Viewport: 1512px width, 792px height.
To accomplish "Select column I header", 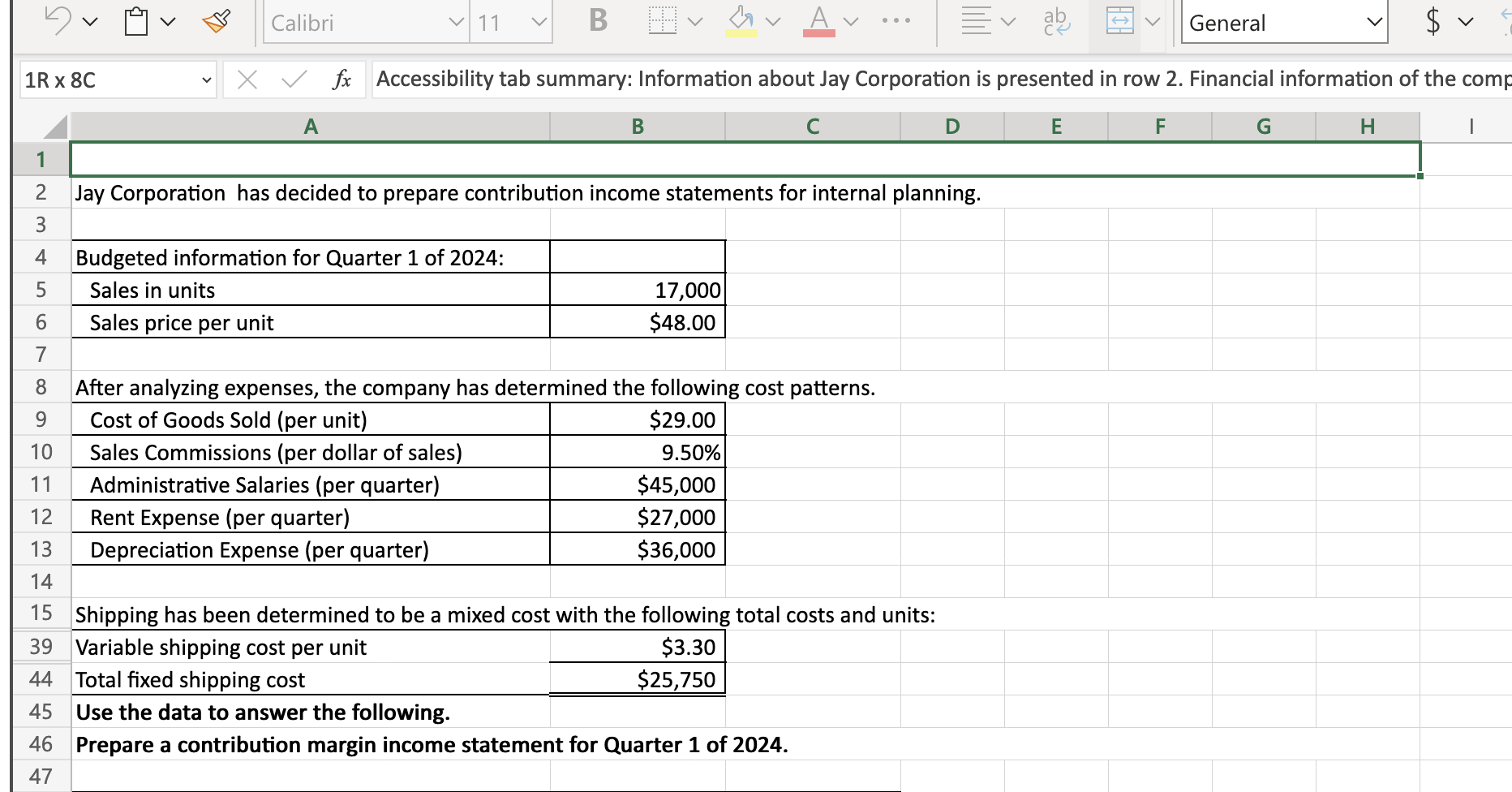I will point(1471,127).
